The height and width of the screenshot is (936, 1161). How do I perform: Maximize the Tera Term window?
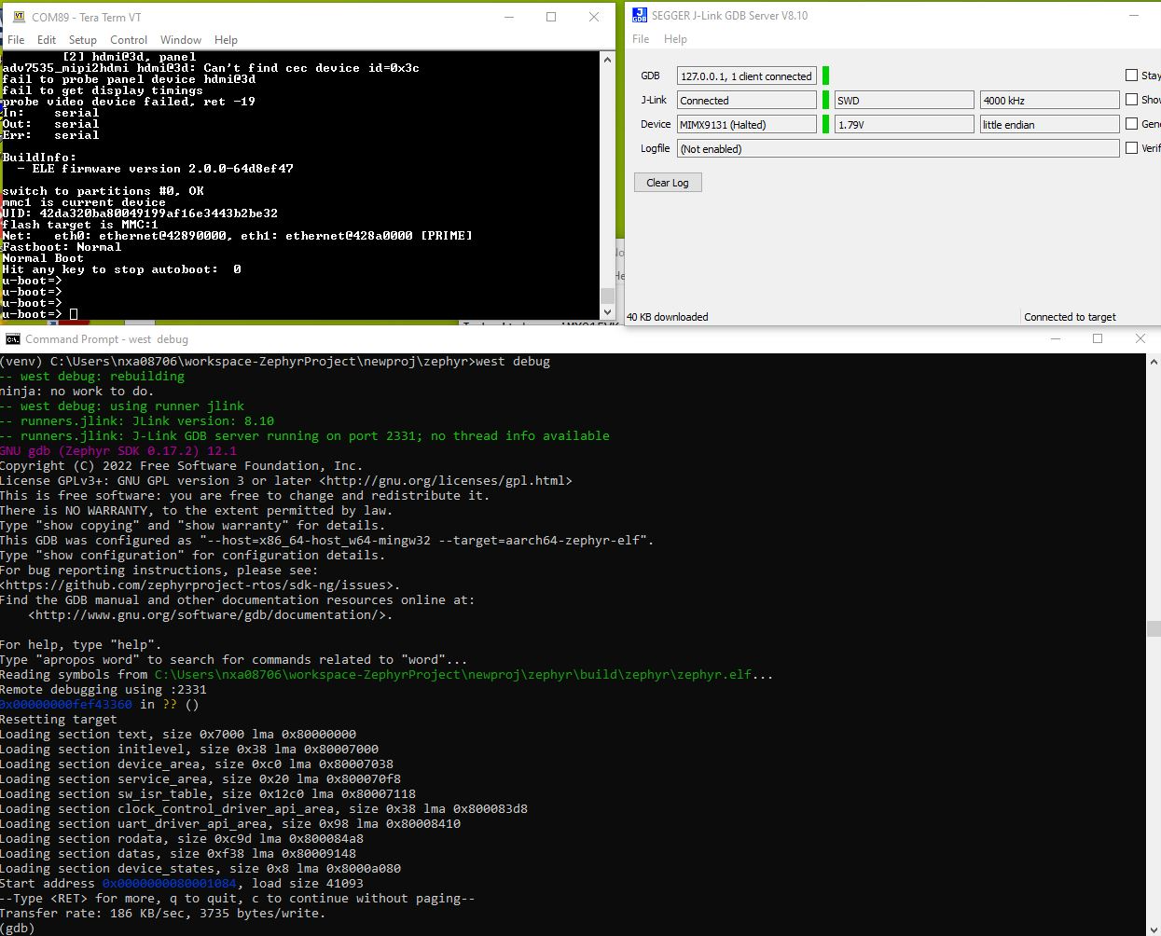coord(551,17)
